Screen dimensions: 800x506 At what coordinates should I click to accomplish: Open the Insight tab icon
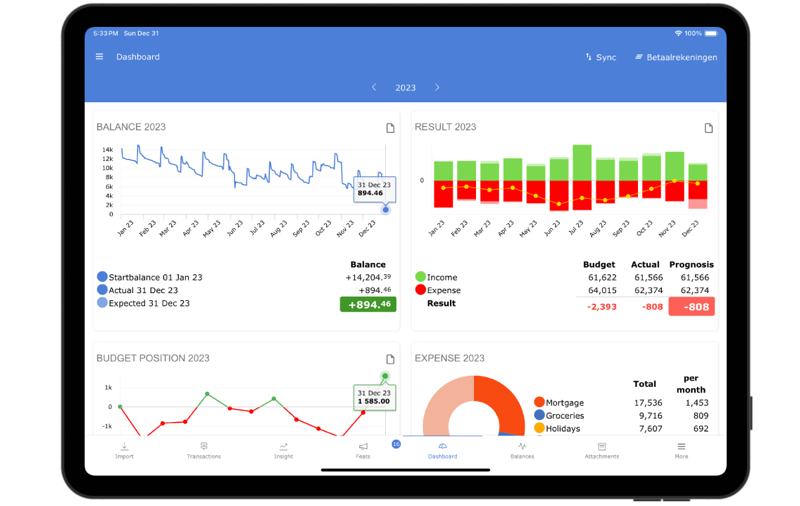[x=283, y=450]
